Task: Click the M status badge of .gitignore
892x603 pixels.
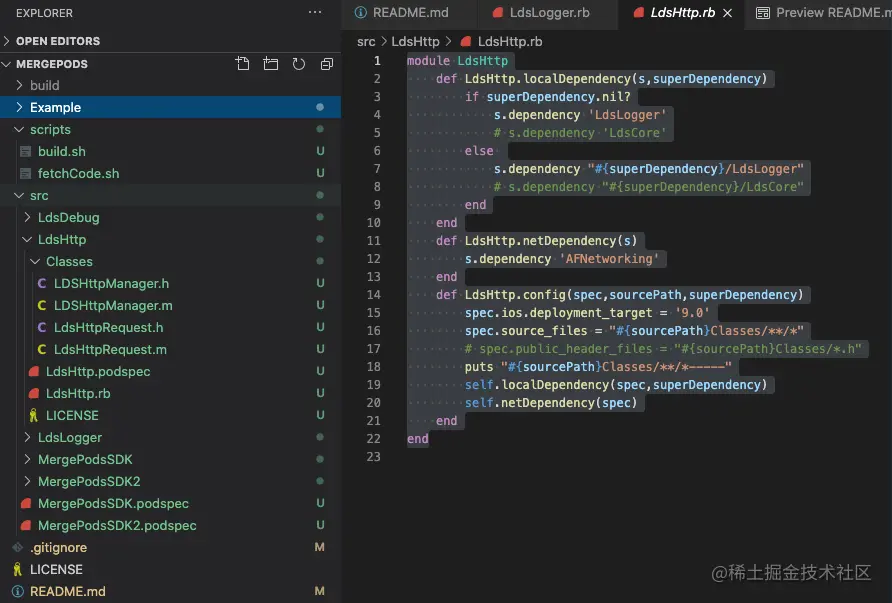Action: point(319,547)
